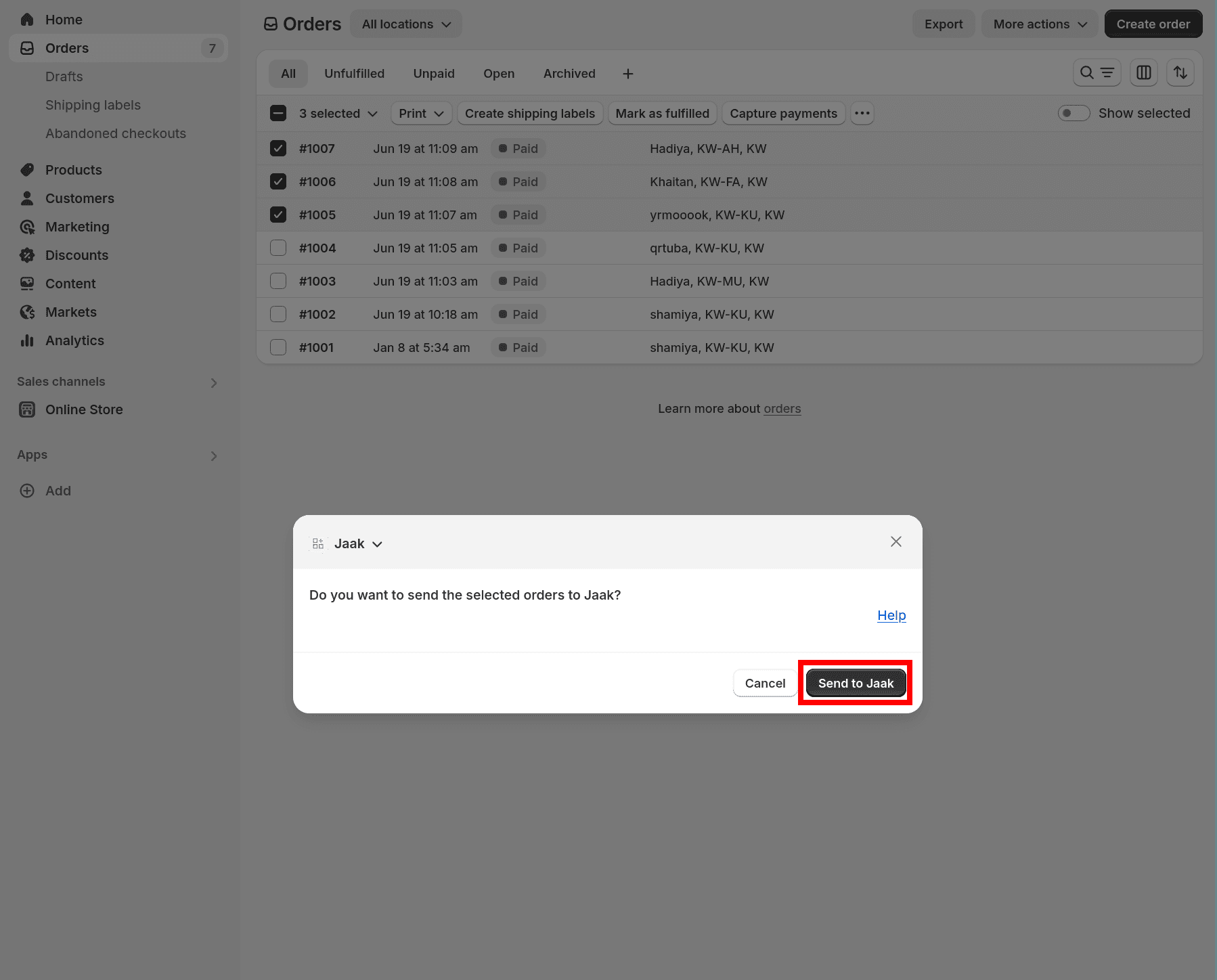Click the Analytics bar chart icon

pyautogui.click(x=27, y=340)
